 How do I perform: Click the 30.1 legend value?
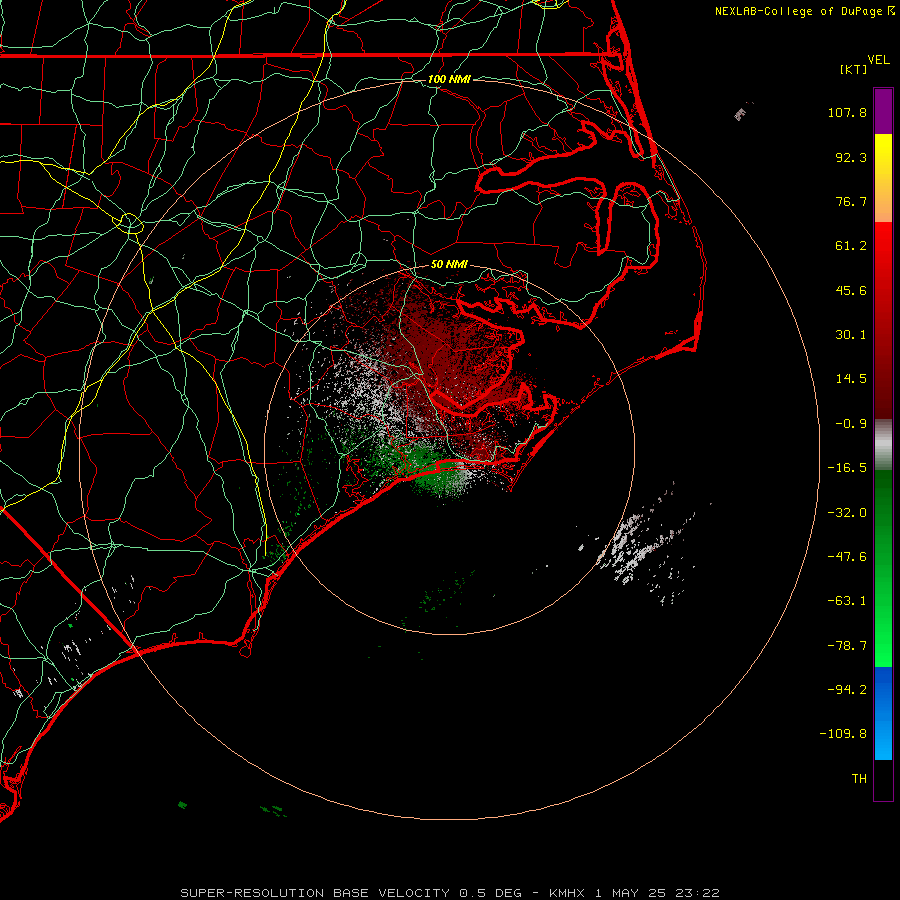[851, 335]
